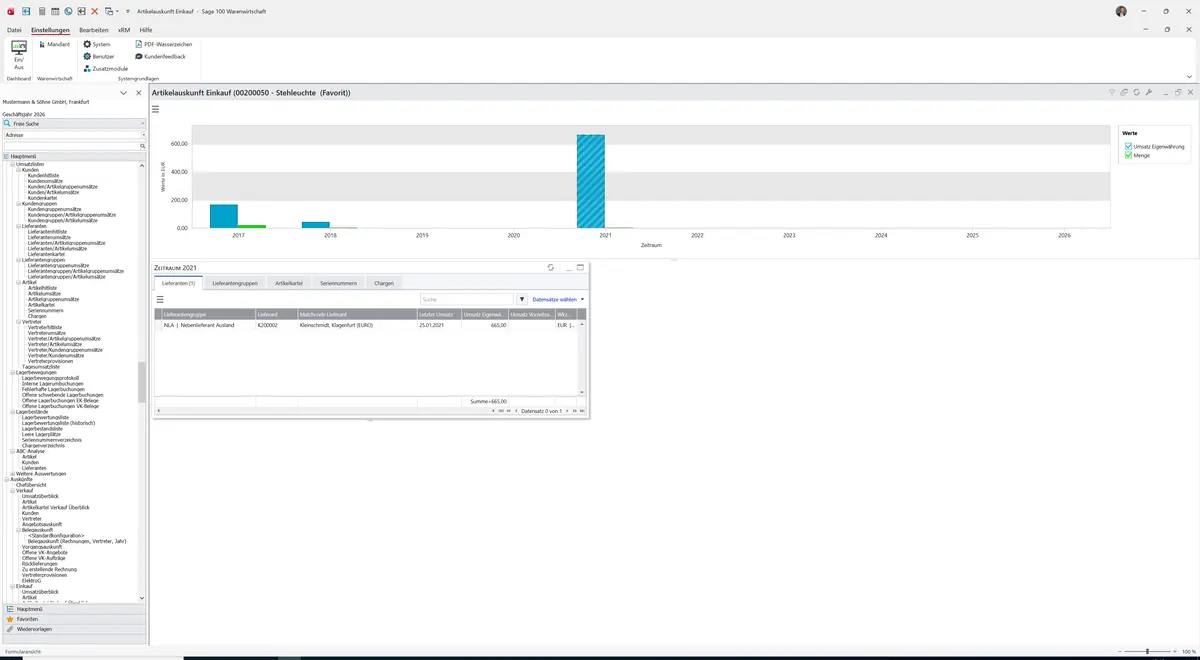Click the calculator icon in quick access toolbar

40,11
